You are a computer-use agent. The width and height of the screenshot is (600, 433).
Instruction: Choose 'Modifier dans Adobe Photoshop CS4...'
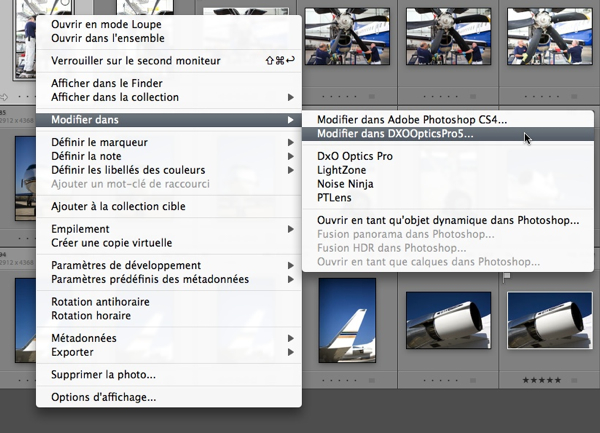[448, 120]
